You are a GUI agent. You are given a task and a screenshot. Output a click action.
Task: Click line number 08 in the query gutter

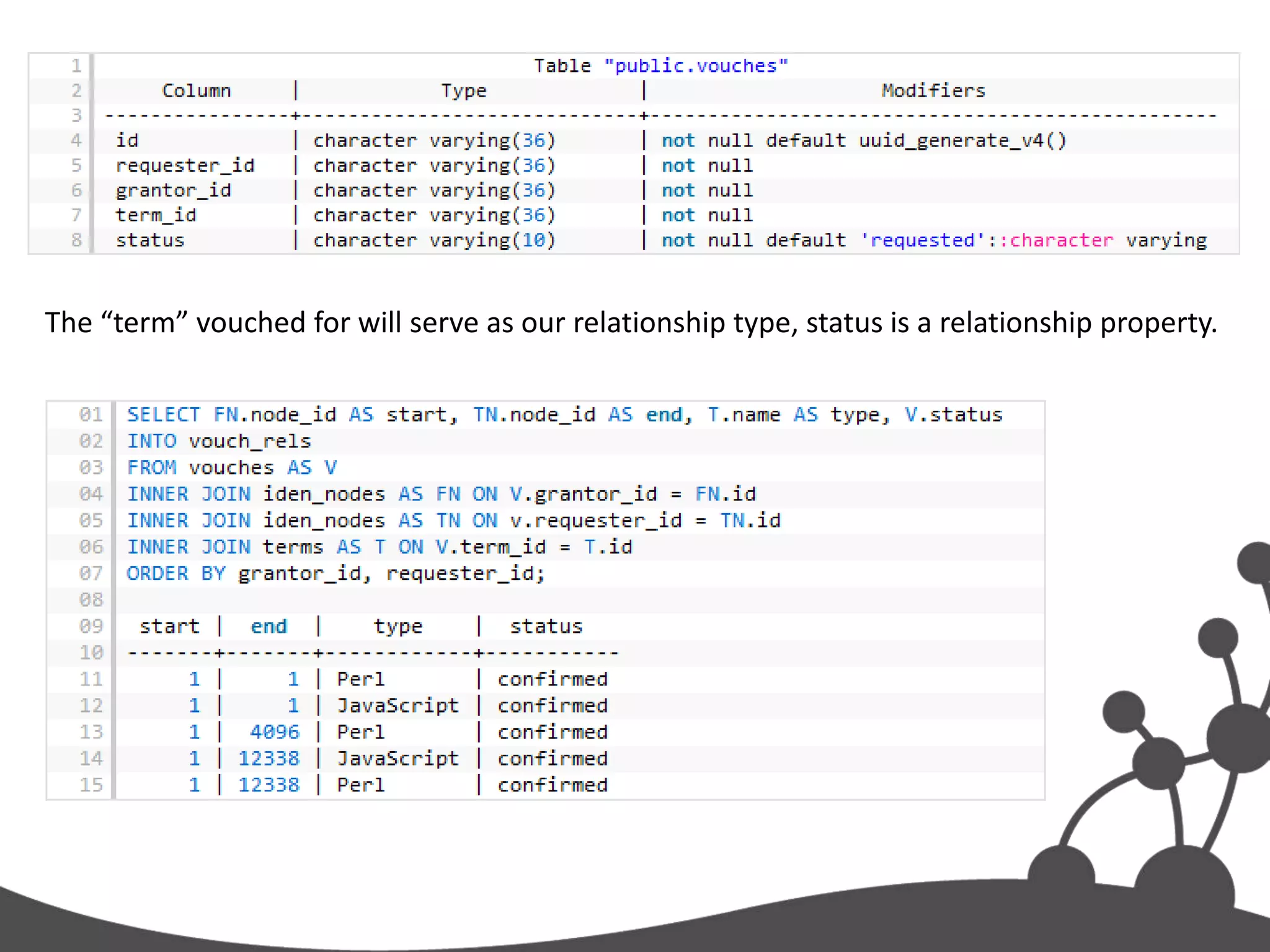[91, 600]
